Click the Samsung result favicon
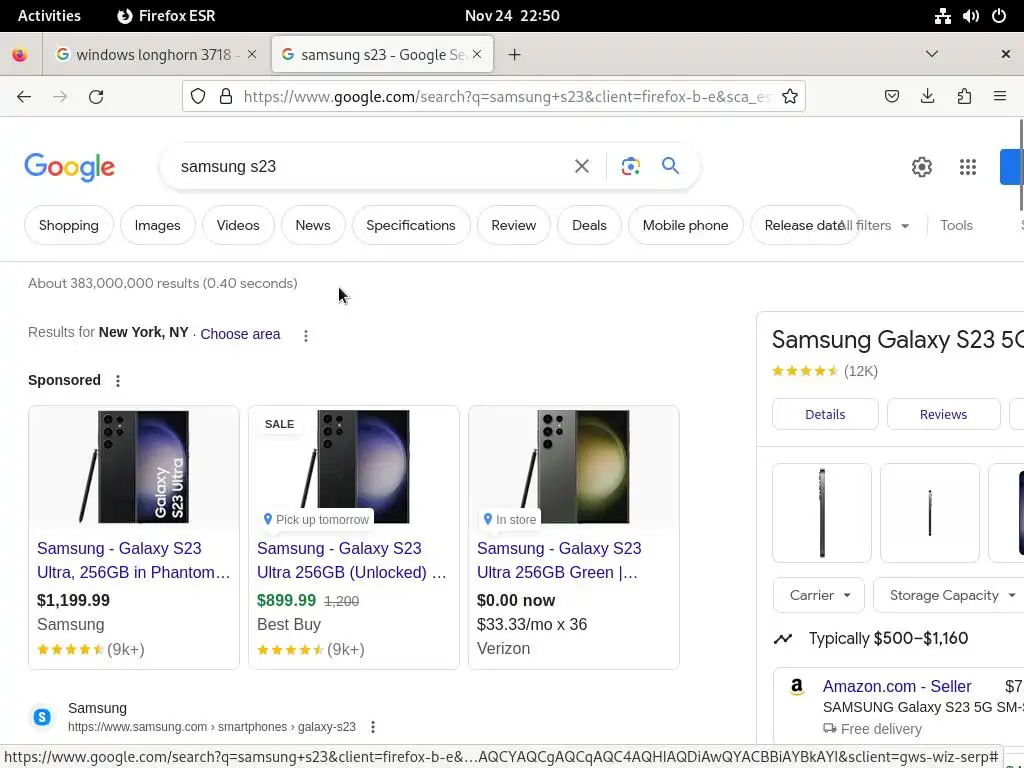Screen dimensions: 1024x768 [42, 717]
